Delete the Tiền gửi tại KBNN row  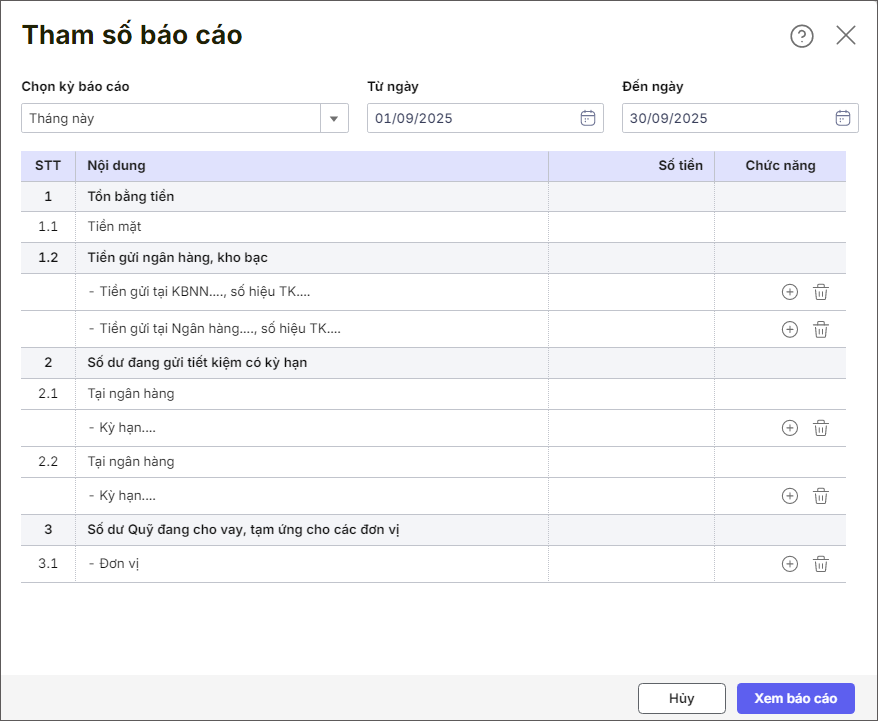821,292
